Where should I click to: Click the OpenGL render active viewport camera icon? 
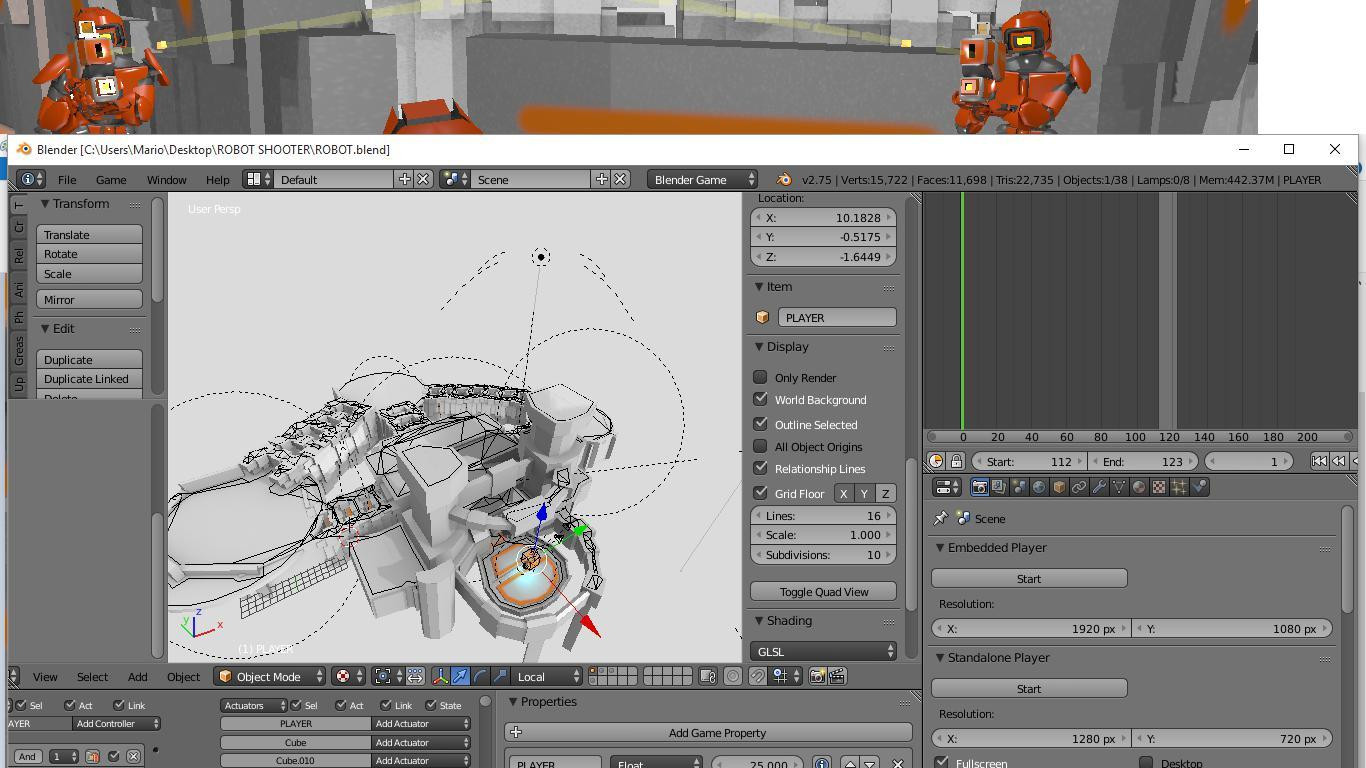[817, 676]
